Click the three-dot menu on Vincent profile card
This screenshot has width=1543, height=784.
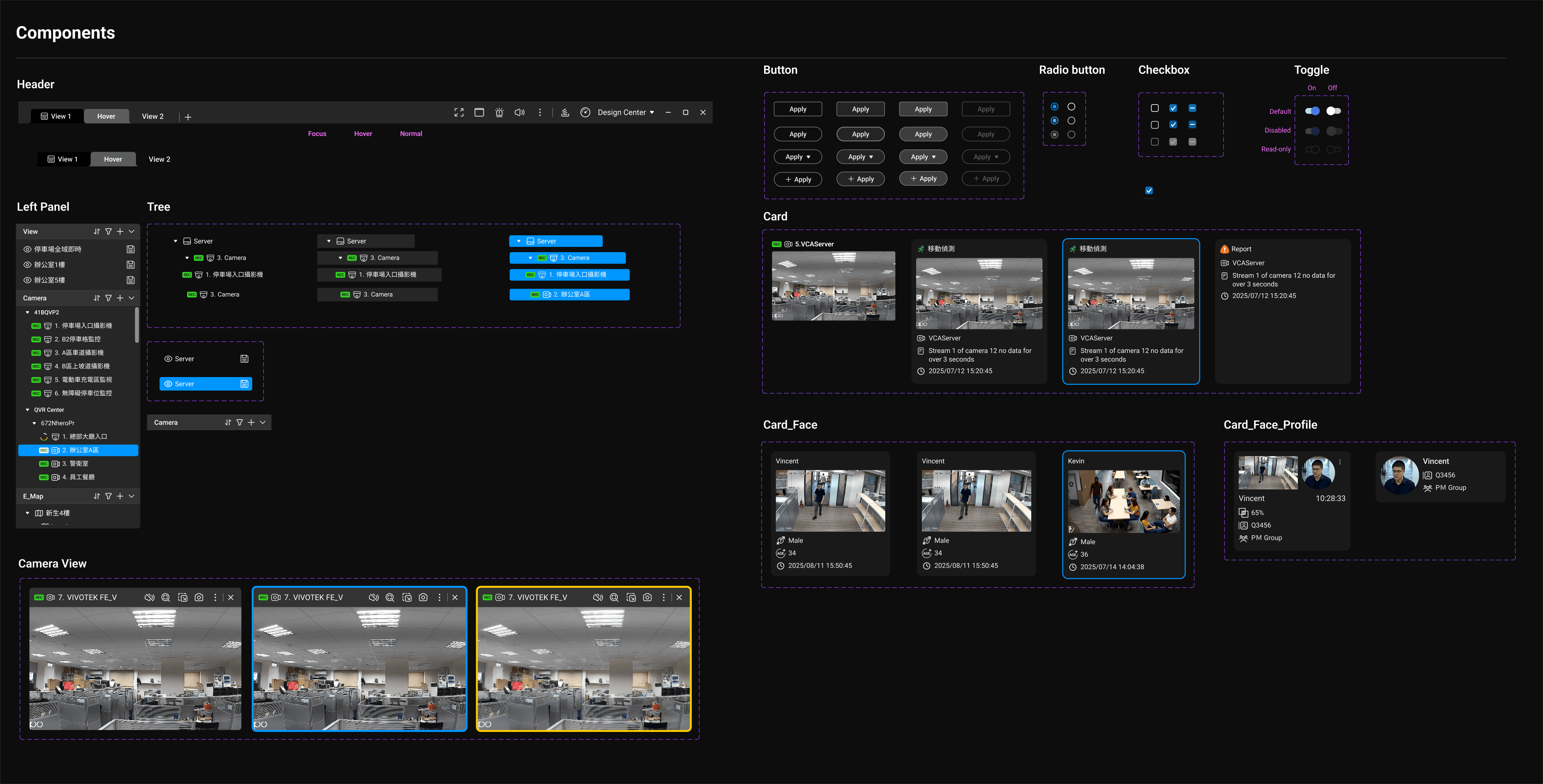point(1340,462)
